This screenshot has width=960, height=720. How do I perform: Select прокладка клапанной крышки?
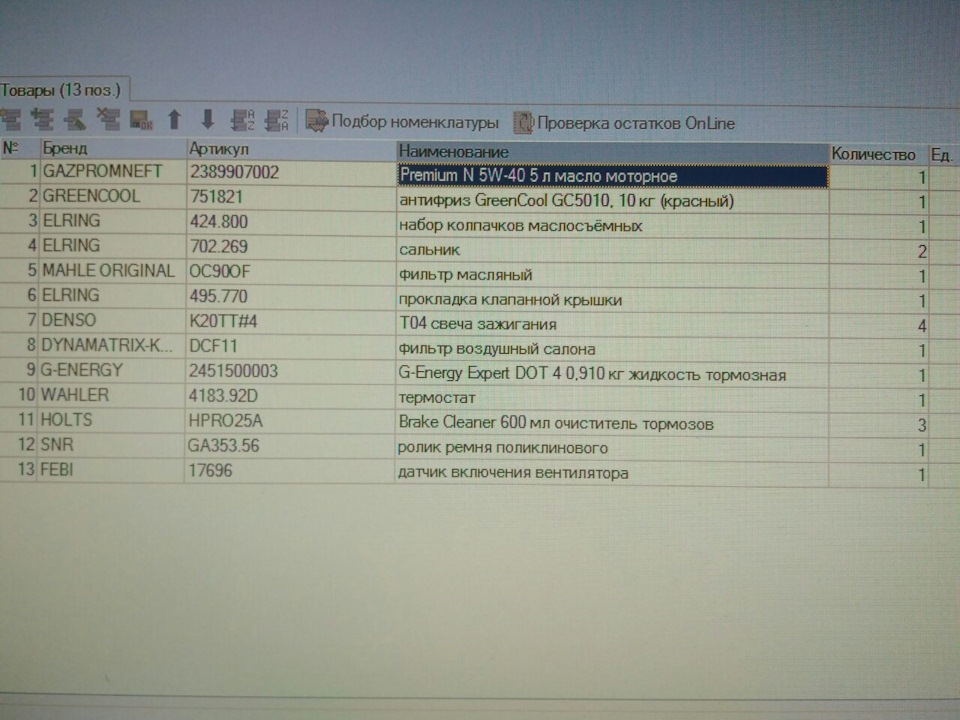(612, 300)
